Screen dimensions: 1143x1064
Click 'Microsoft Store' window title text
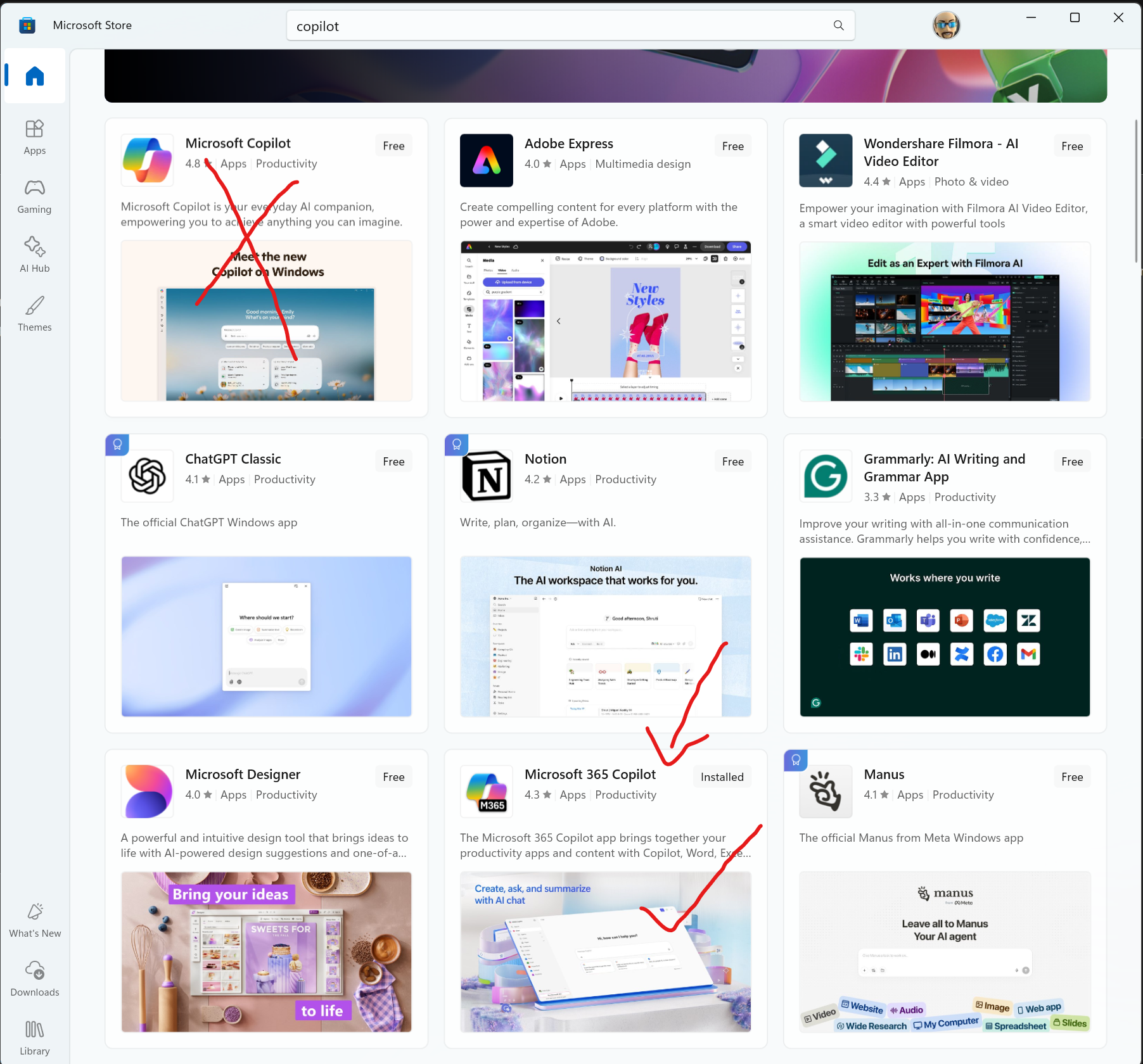click(93, 25)
